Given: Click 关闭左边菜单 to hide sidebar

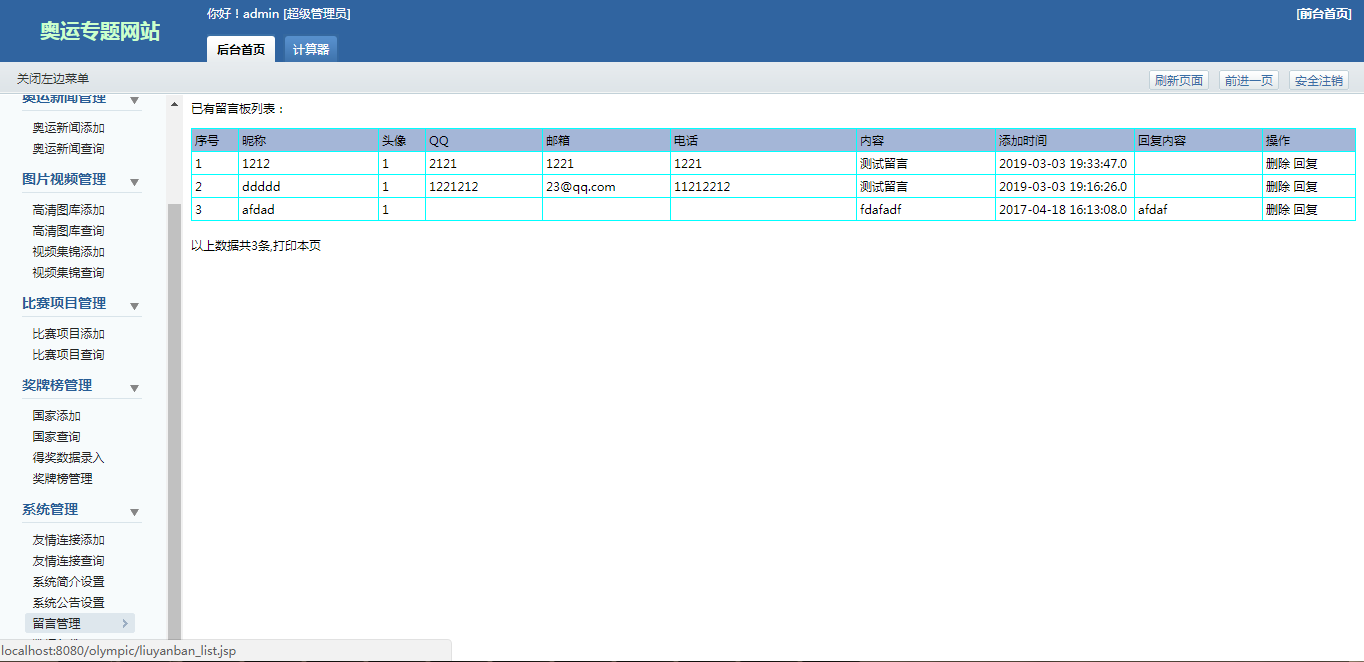Looking at the screenshot, I should pos(53,78).
